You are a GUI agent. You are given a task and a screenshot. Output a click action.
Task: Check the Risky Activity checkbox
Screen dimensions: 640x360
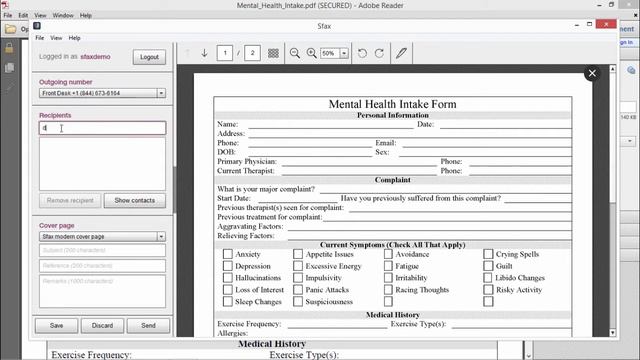(x=488, y=290)
